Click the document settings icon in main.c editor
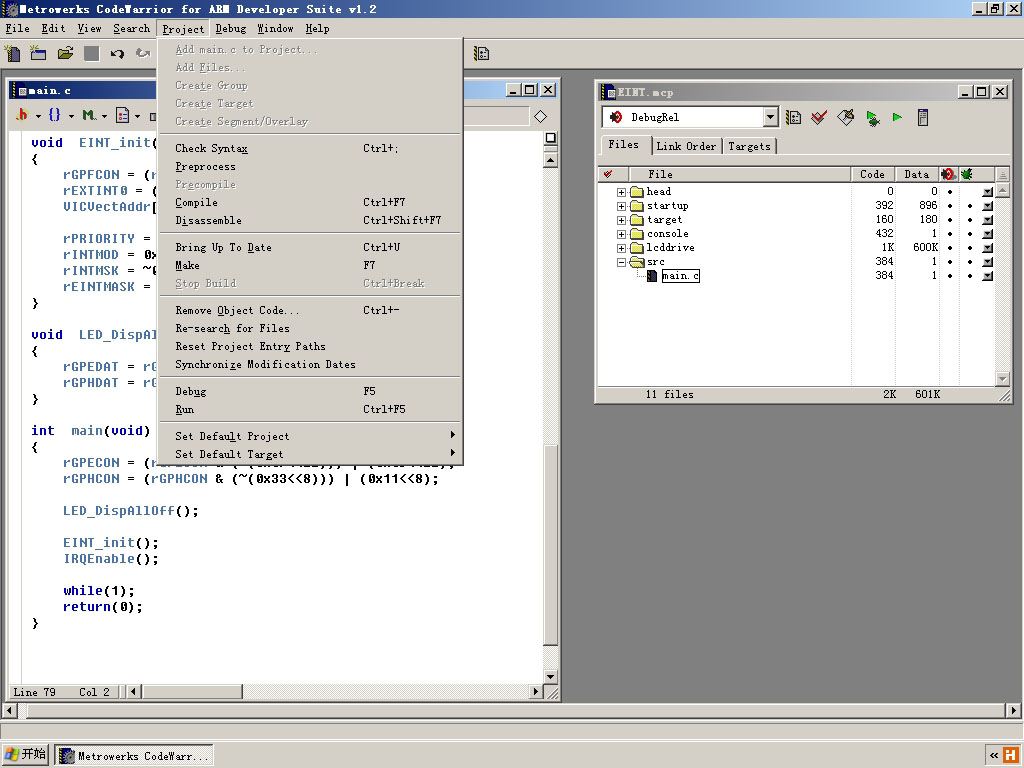 point(122,115)
